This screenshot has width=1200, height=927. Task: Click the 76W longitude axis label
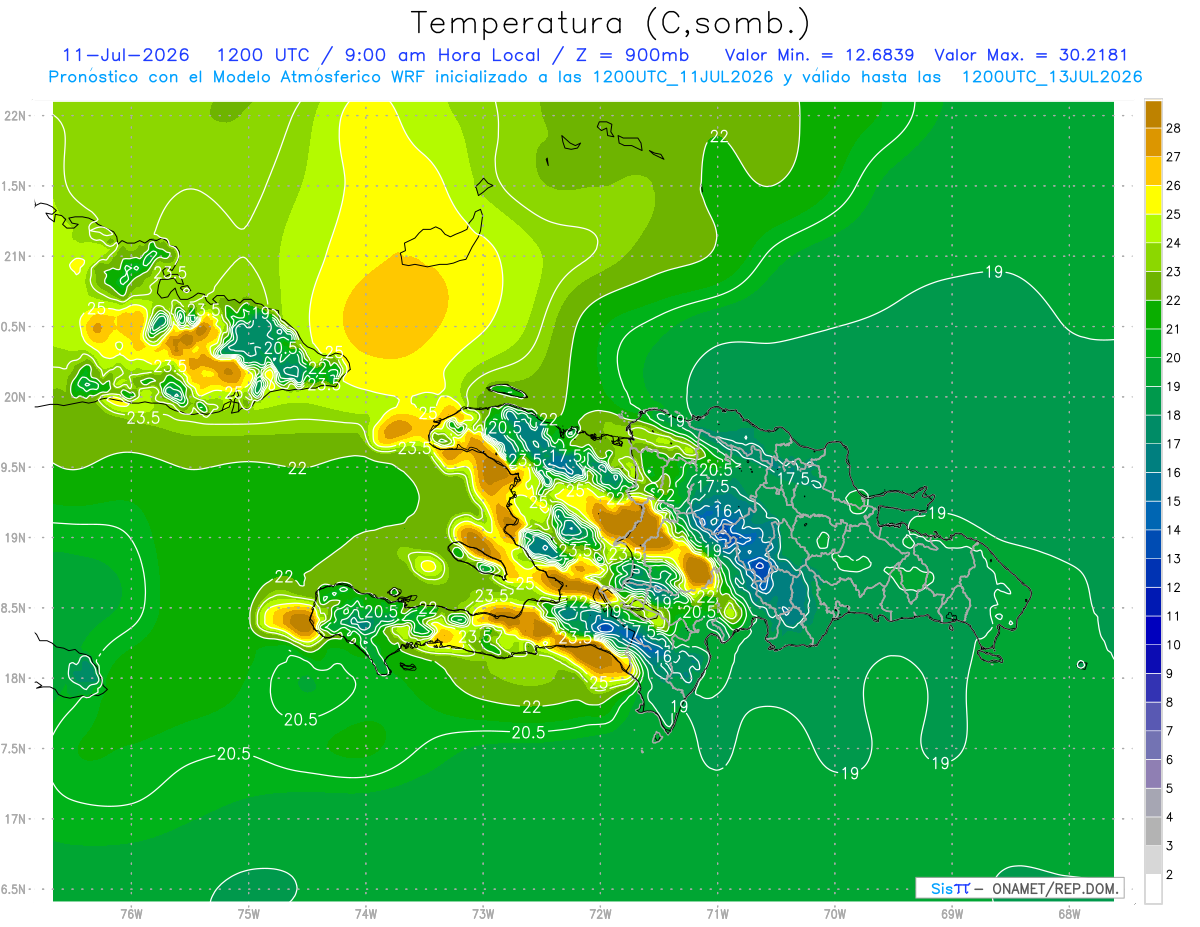click(x=131, y=914)
